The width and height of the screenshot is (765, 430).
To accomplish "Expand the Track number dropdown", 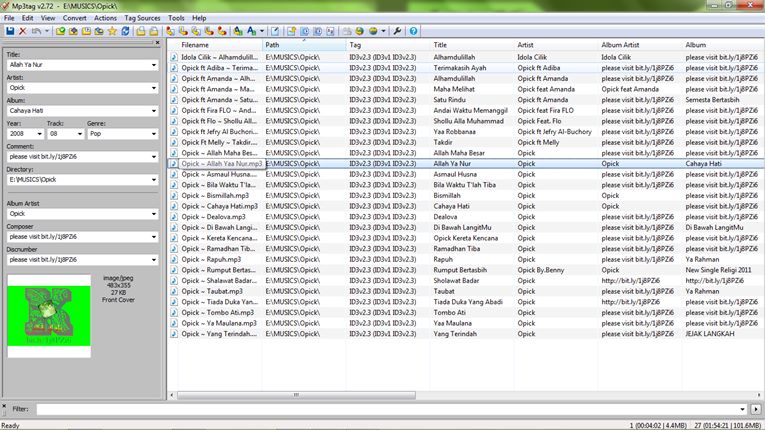I will (80, 134).
